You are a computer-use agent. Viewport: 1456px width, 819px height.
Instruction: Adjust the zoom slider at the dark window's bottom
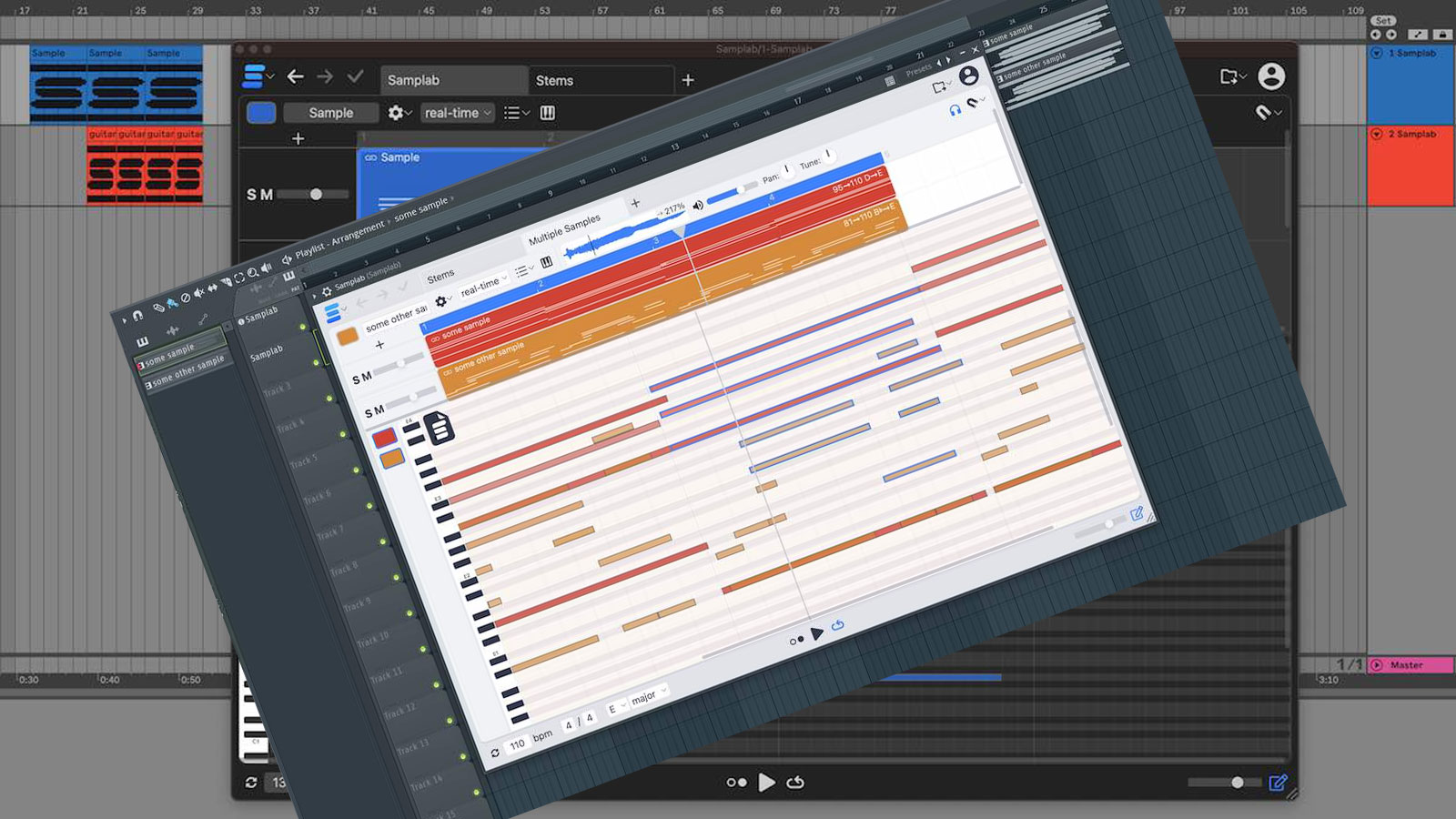[1224, 783]
